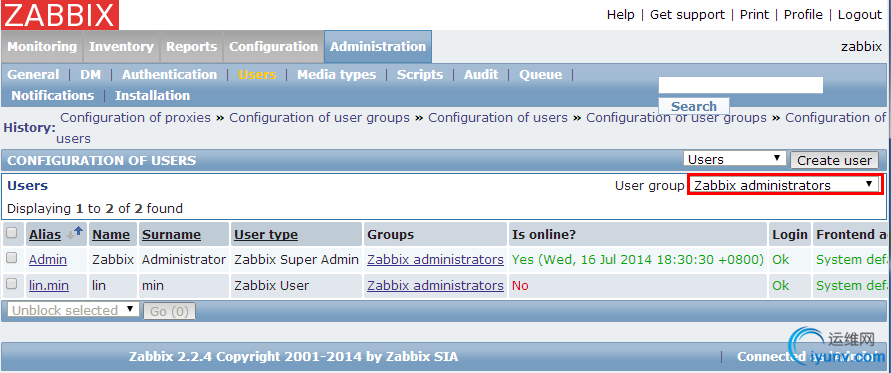This screenshot has height=373, width=891.
Task: Toggle the select-all users checkbox
Action: [x=12, y=233]
